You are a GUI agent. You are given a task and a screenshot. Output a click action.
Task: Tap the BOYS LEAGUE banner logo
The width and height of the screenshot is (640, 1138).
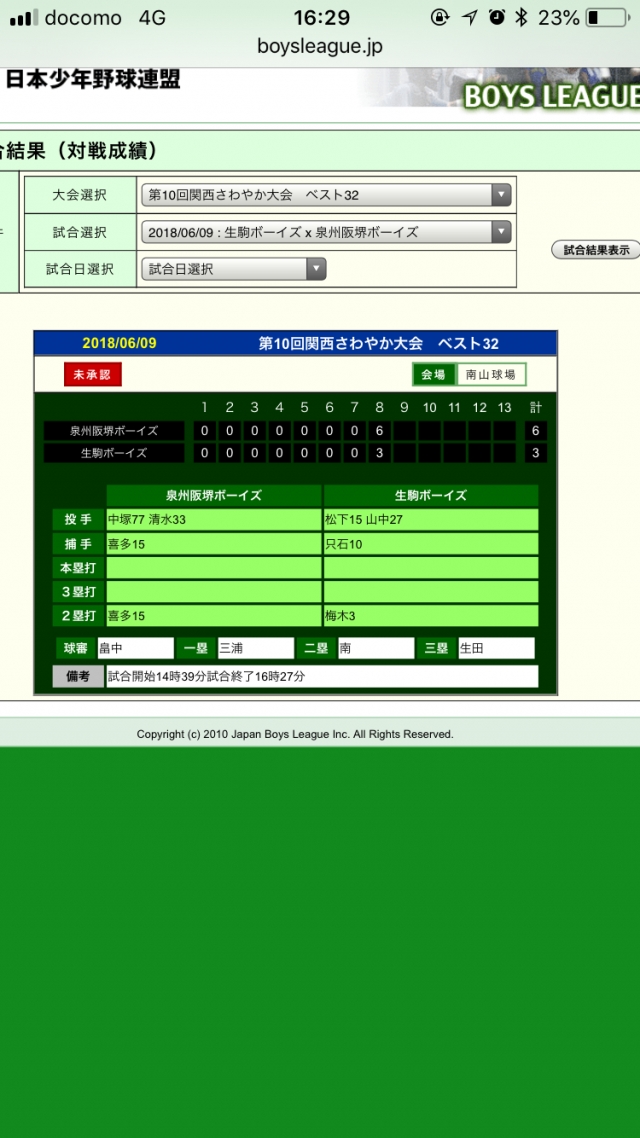click(550, 95)
